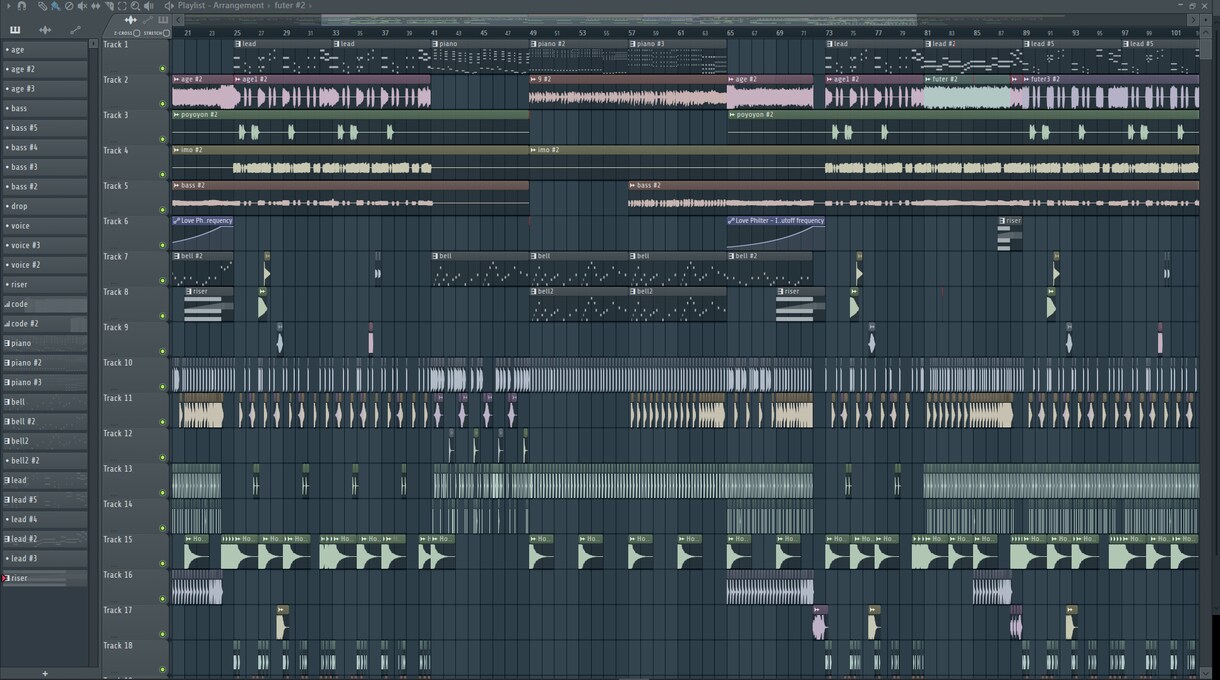Click dot button beside scrollbar right arrow
The width and height of the screenshot is (1220, 680).
(x=1205, y=20)
